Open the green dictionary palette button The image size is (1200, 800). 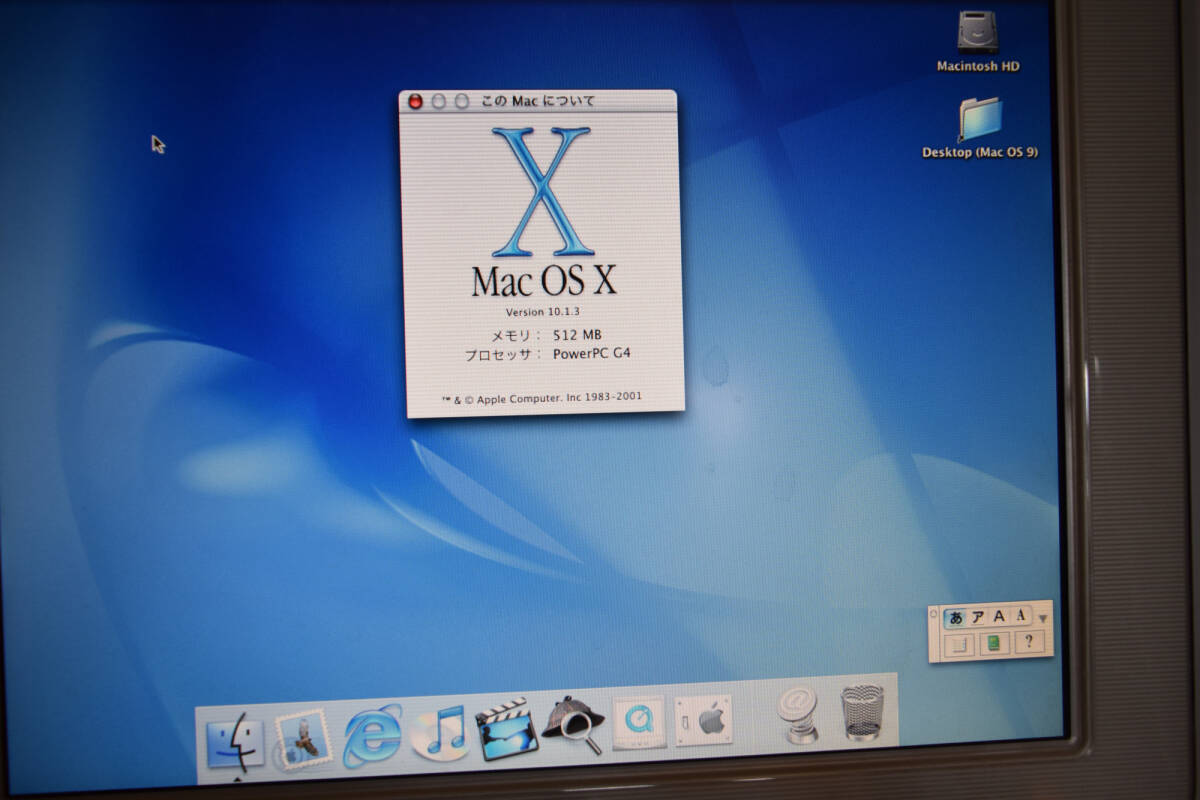tap(993, 643)
